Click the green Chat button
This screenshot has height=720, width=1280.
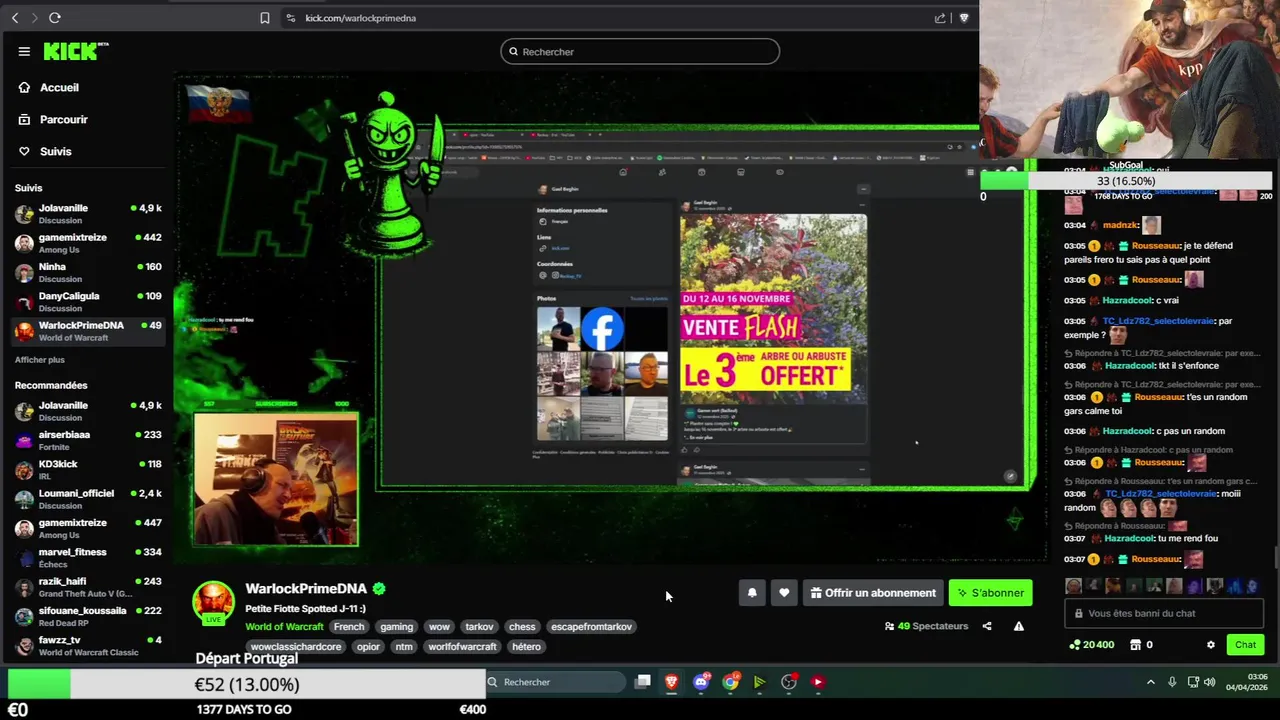(1245, 645)
